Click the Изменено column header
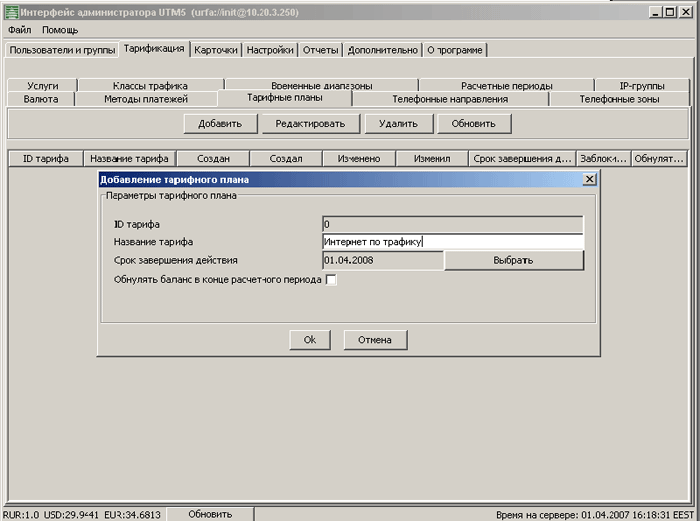The image size is (700, 521). coord(359,158)
